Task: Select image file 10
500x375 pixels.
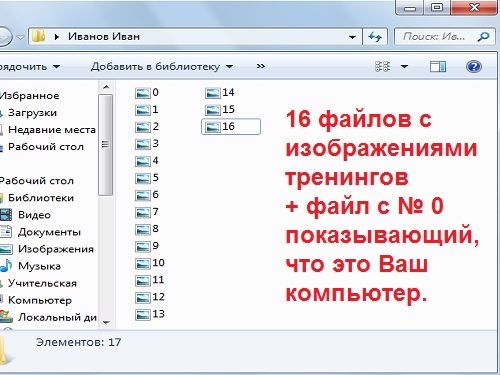Action: click(150, 263)
